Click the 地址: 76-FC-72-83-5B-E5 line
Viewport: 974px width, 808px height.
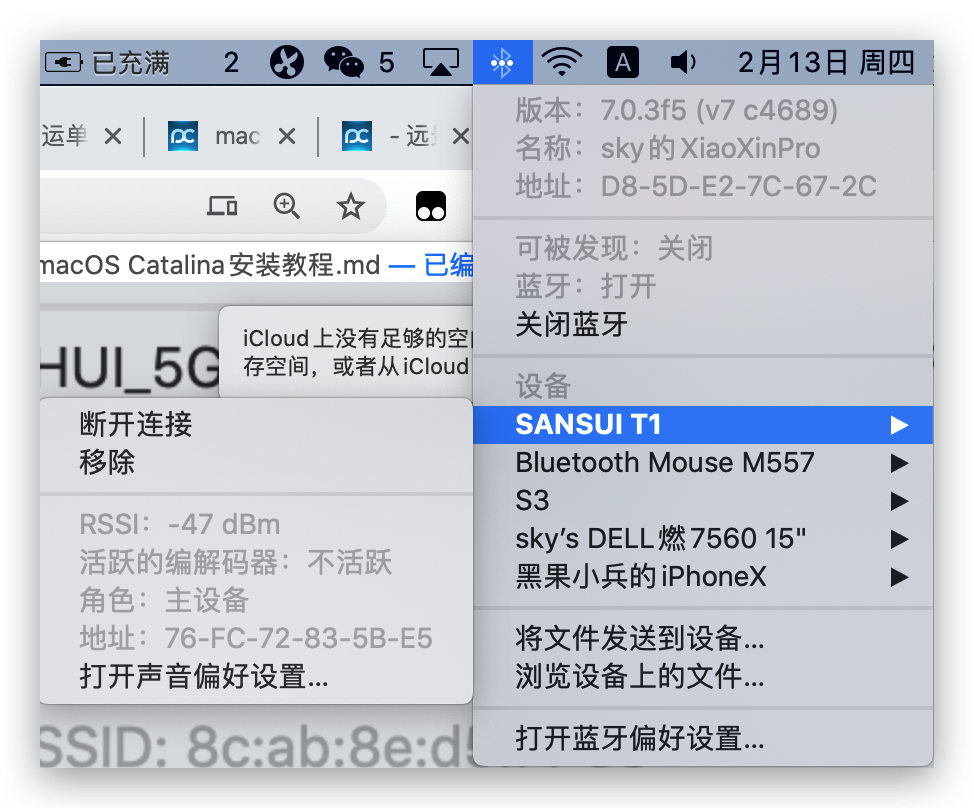[x=256, y=638]
